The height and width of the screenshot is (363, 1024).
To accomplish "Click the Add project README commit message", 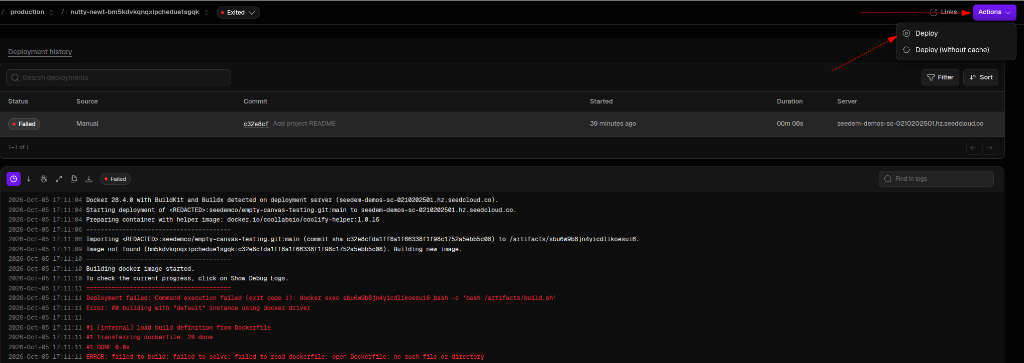I will coord(304,124).
